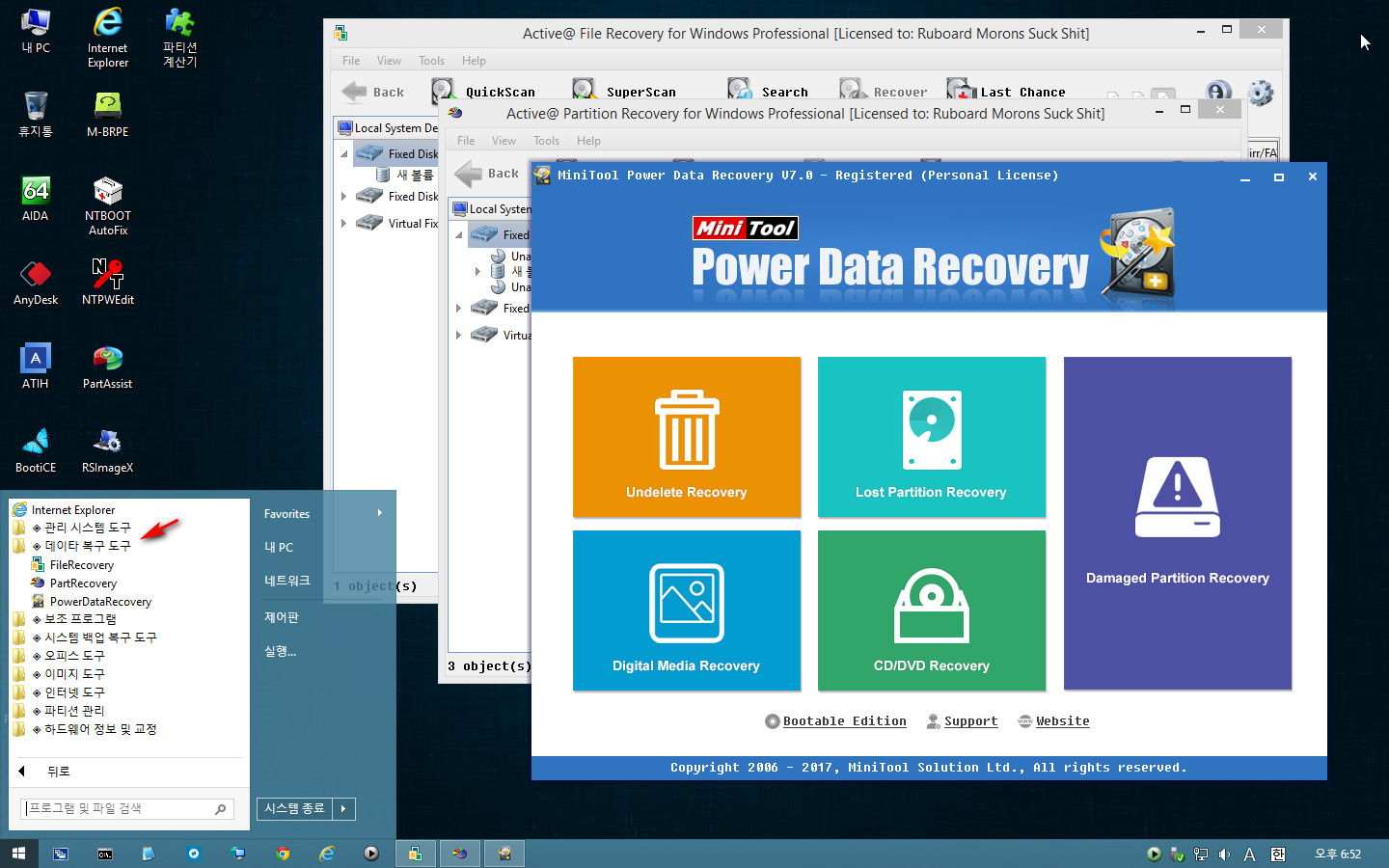Click Windows Start button on taskbar
This screenshot has height=868, width=1389.
[x=18, y=854]
